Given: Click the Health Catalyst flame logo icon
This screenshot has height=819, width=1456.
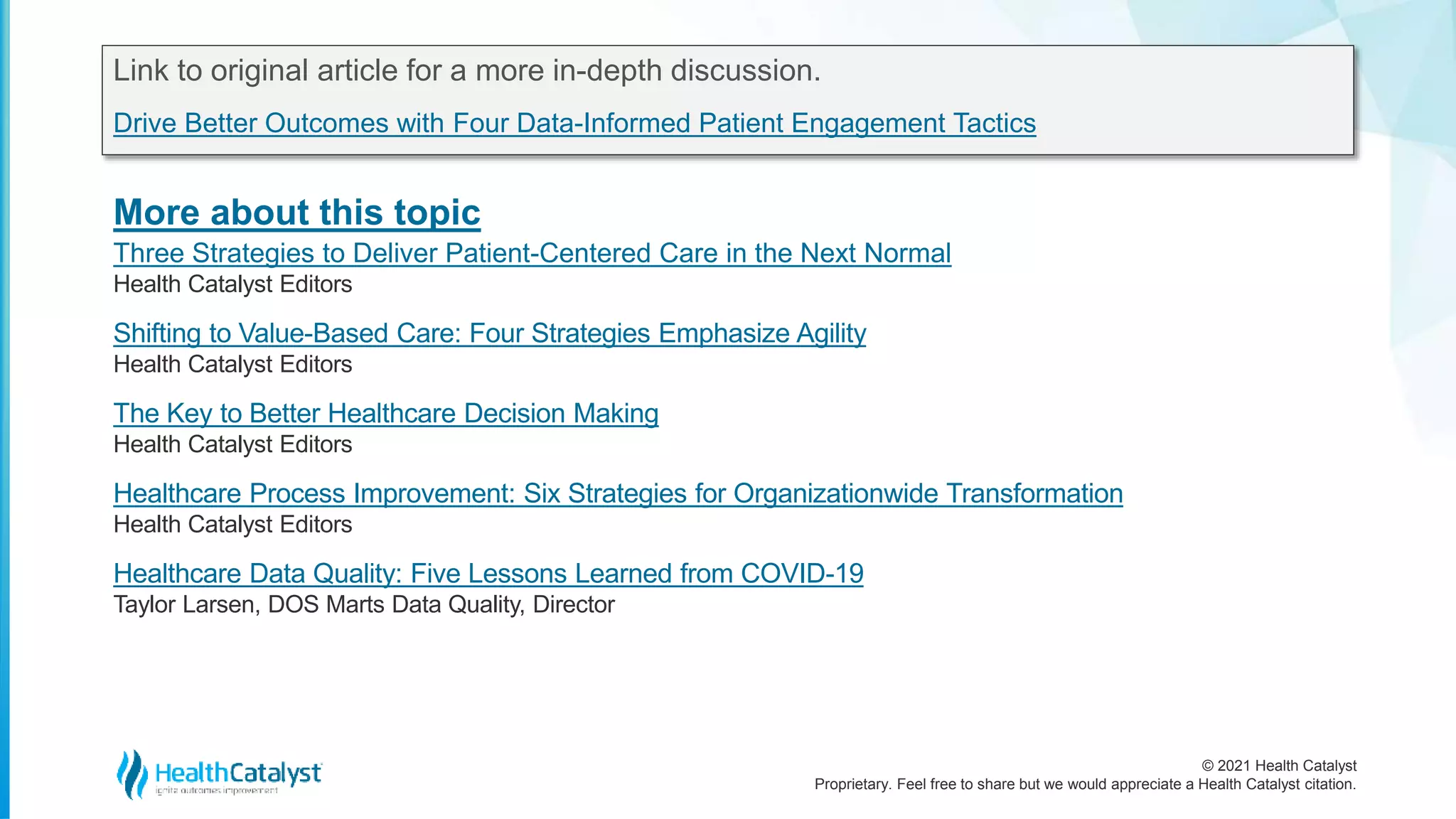Looking at the screenshot, I should (x=132, y=774).
